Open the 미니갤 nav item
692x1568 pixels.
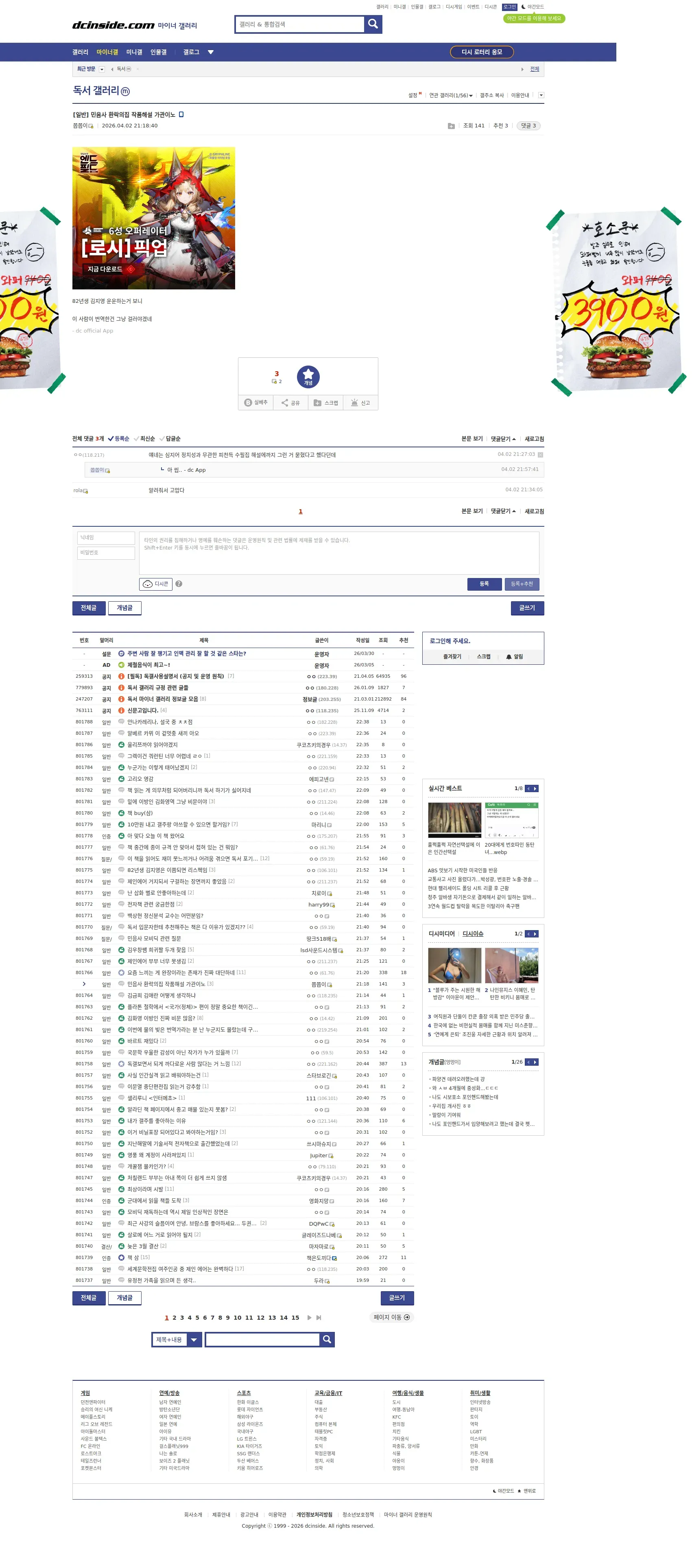point(134,53)
